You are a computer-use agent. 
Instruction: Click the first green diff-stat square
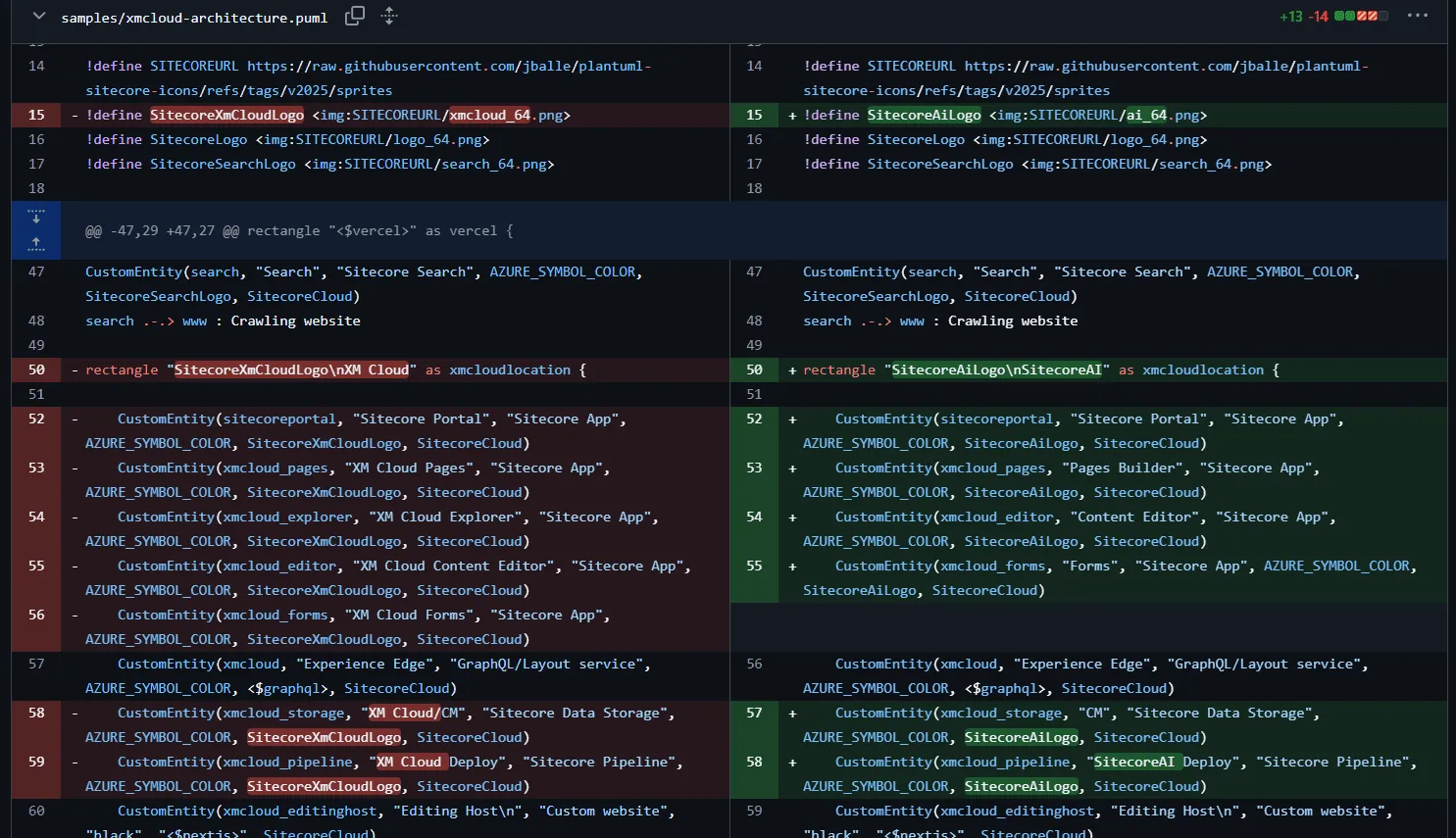pyautogui.click(x=1339, y=16)
